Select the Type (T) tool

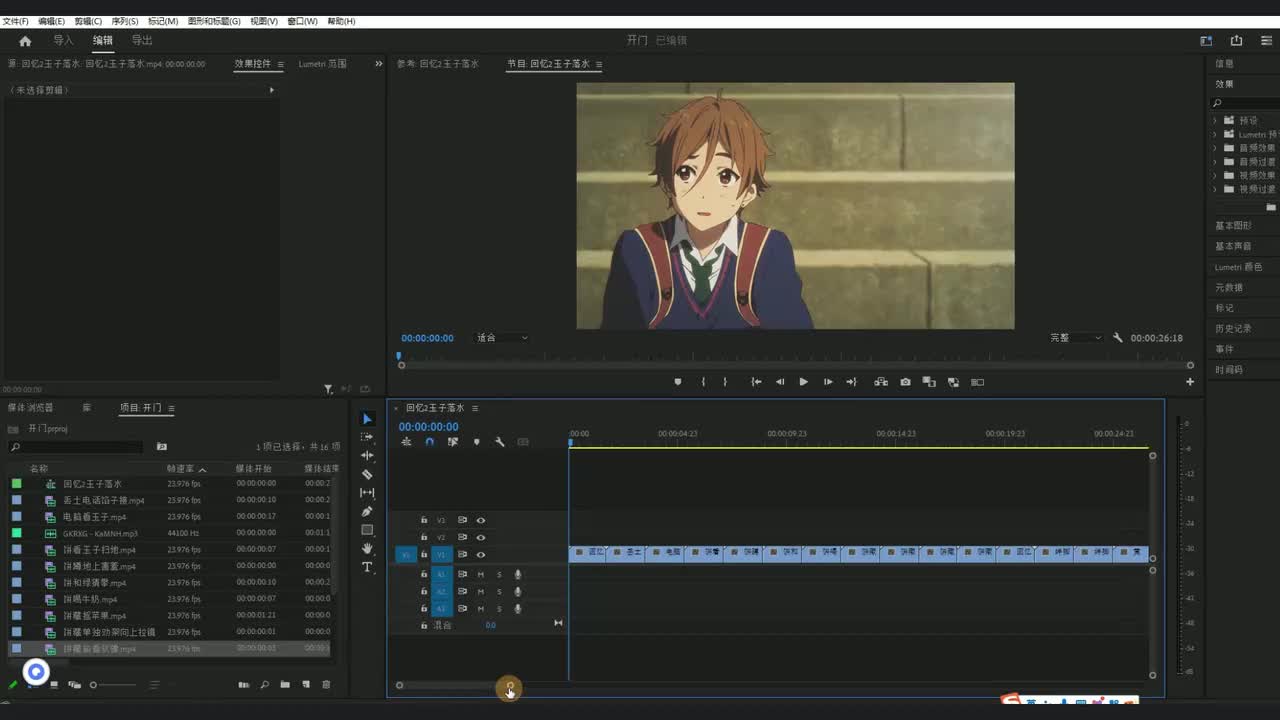point(367,567)
